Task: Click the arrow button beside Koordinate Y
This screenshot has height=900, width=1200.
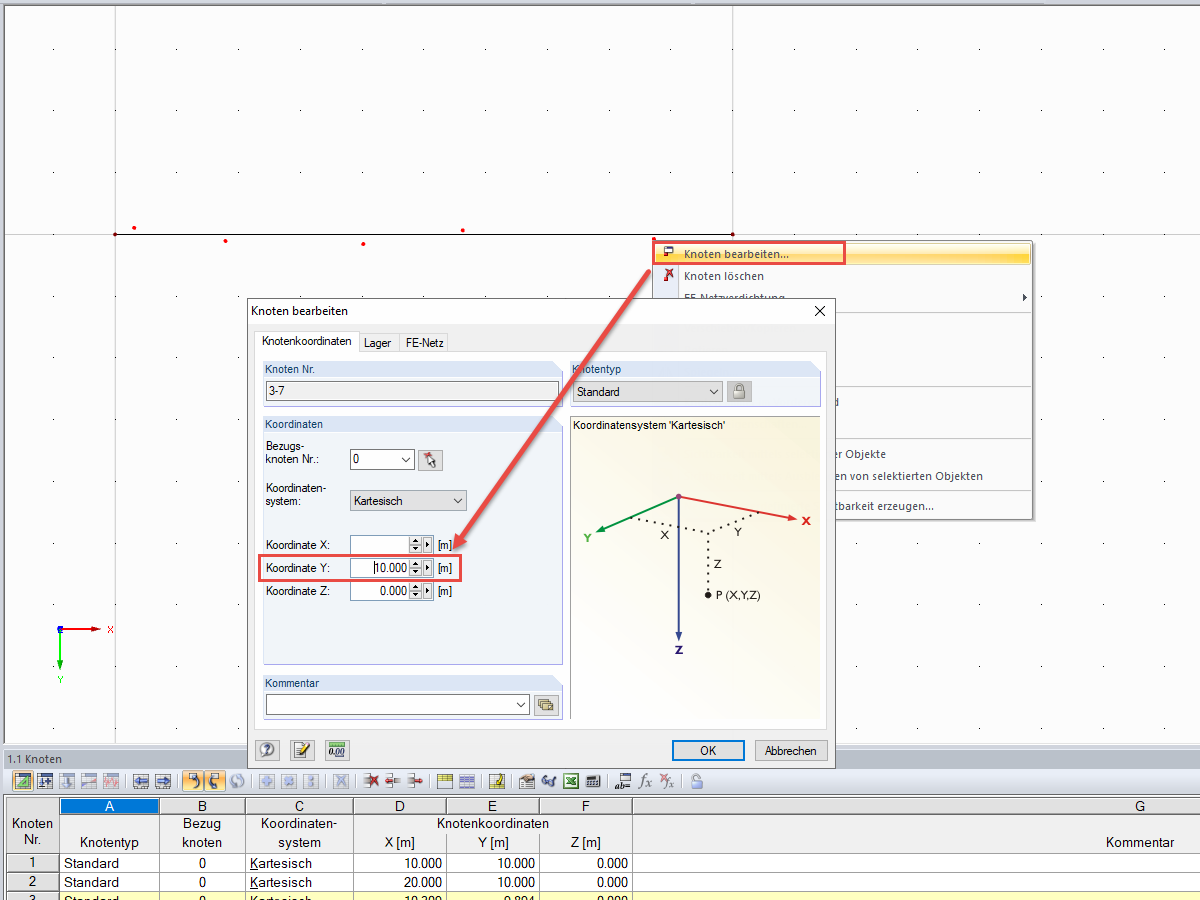Action: coord(428,568)
